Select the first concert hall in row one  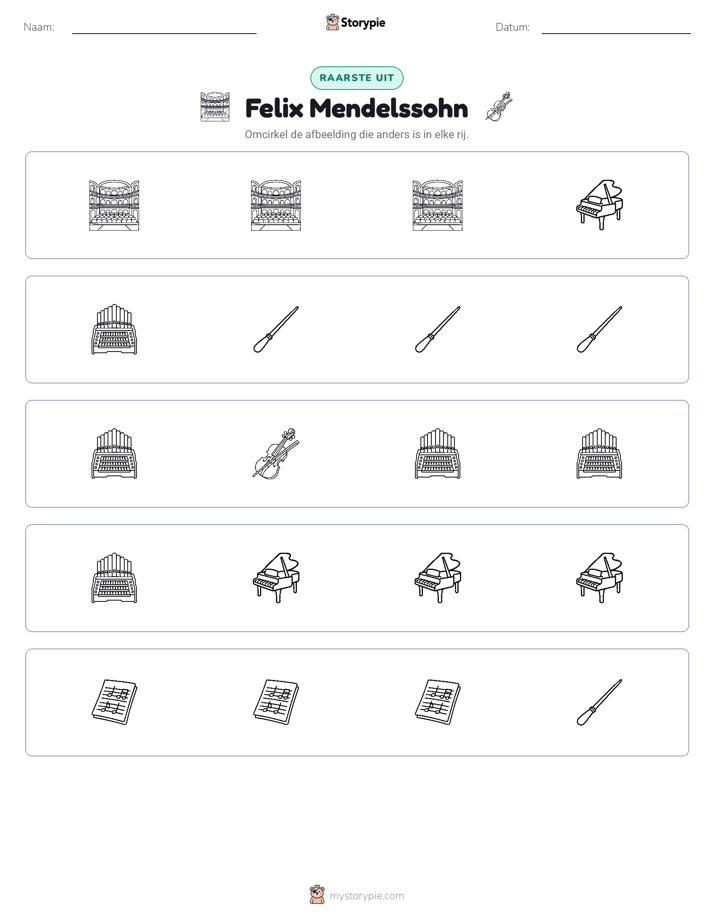click(114, 205)
